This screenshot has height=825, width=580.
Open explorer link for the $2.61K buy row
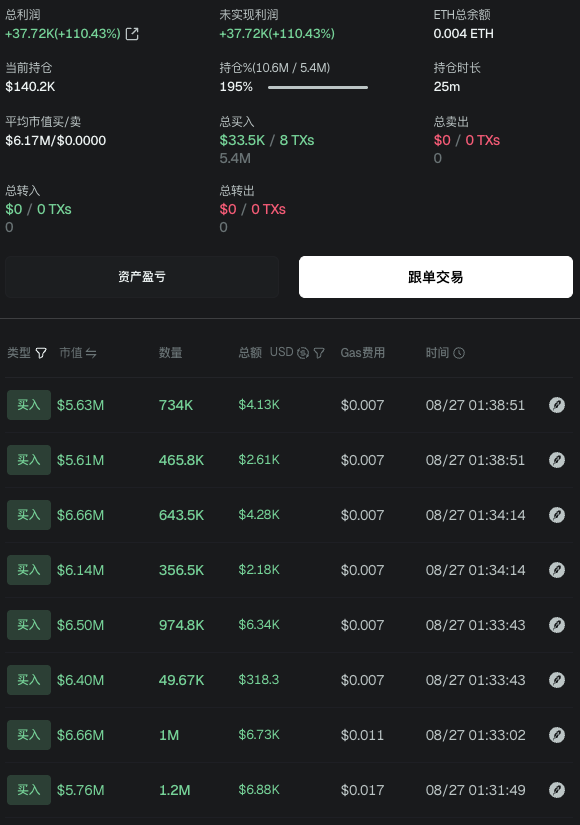point(557,460)
